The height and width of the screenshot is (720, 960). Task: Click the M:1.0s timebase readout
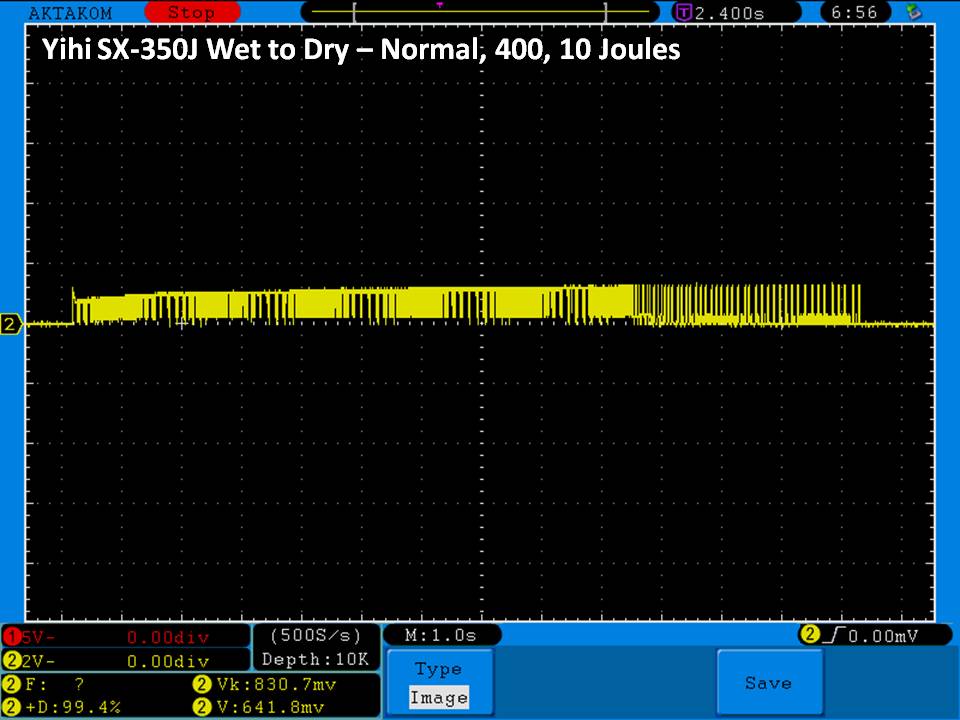[x=440, y=636]
